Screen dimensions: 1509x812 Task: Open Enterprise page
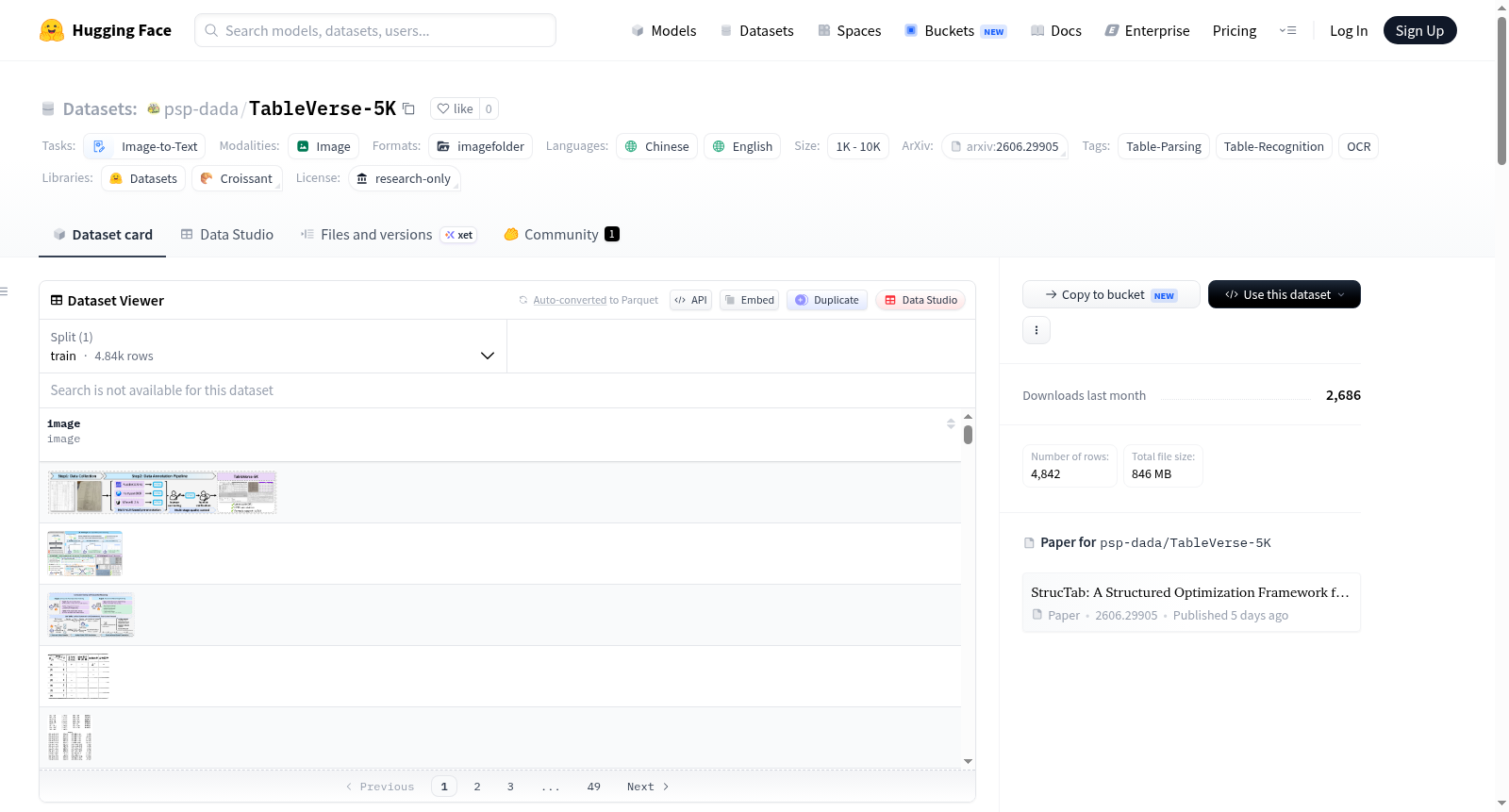click(x=1147, y=30)
